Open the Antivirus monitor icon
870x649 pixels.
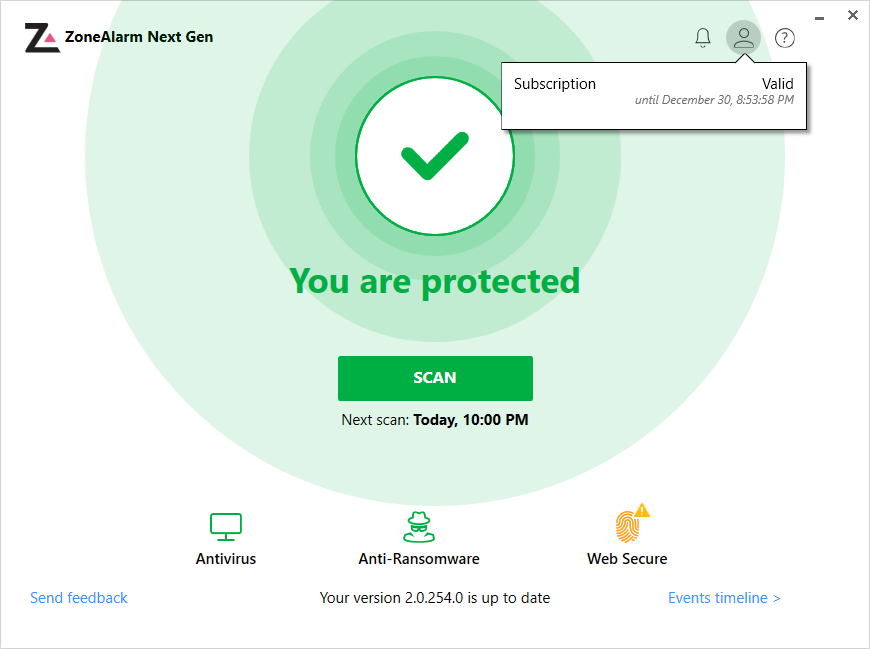(226, 526)
